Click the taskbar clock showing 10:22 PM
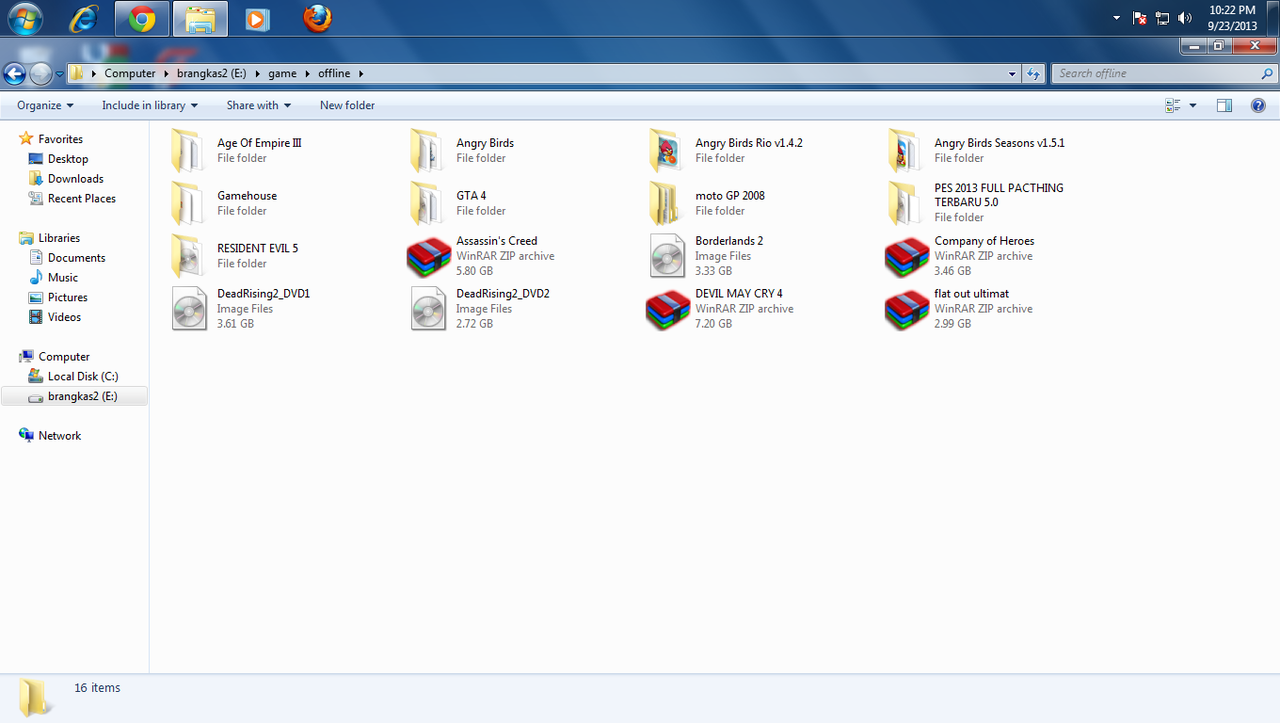 tap(1232, 18)
